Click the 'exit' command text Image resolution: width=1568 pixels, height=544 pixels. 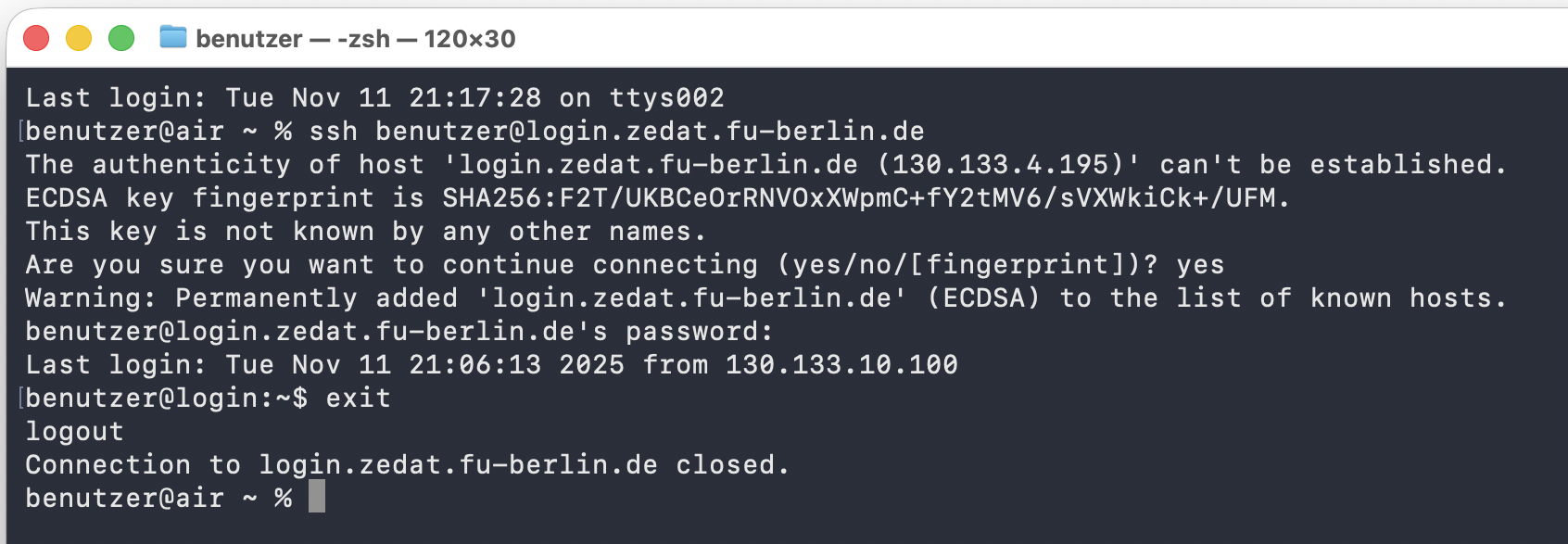tap(358, 399)
